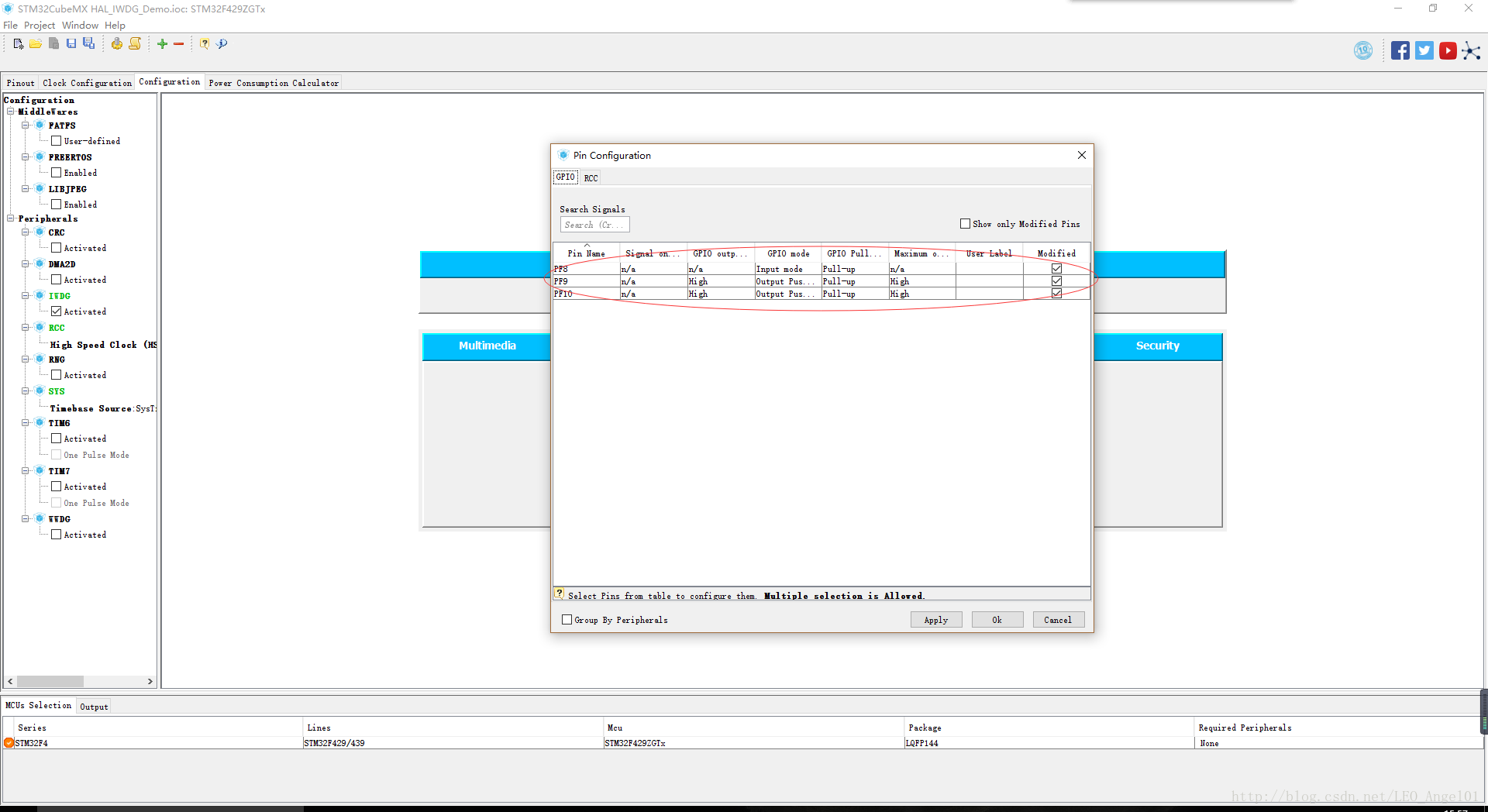Screen dimensions: 1488x812
Task: Click the blue info bubble icon
Action: [x=222, y=44]
